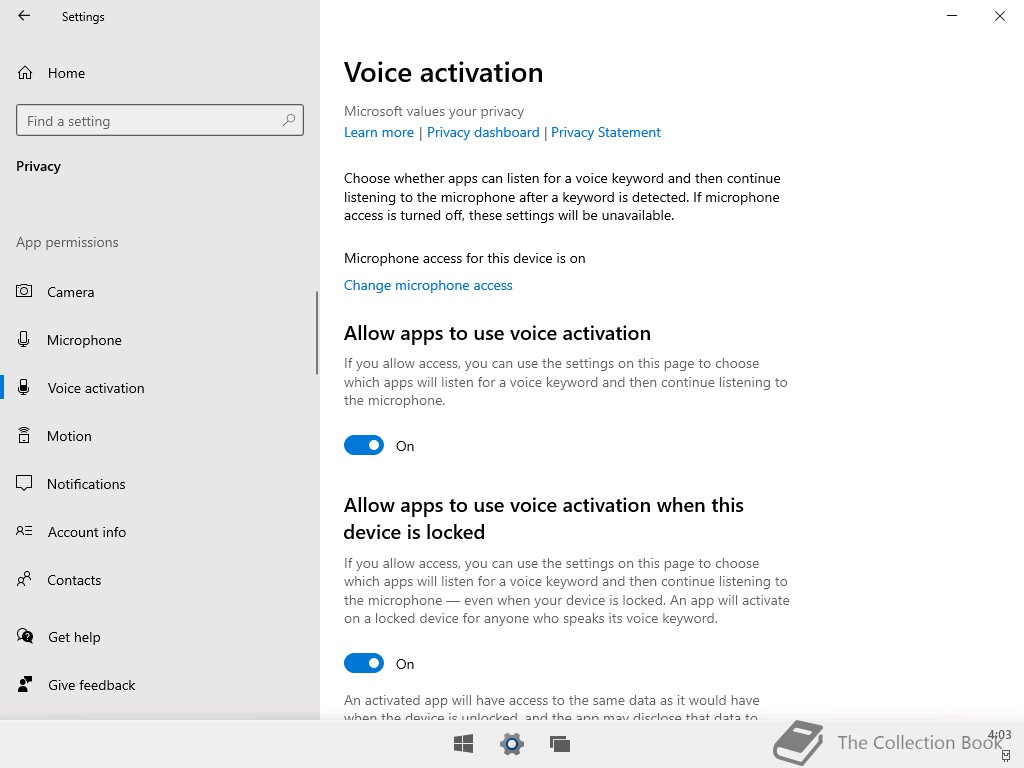This screenshot has width=1024, height=768.
Task: Click the Settings gear taskbar icon
Action: pos(512,744)
